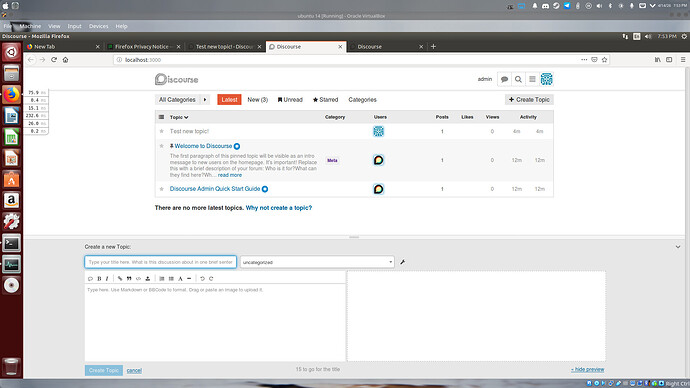This screenshot has height=388, width=690.
Task: Switch to Test new topic! browser tab
Action: coord(224,47)
